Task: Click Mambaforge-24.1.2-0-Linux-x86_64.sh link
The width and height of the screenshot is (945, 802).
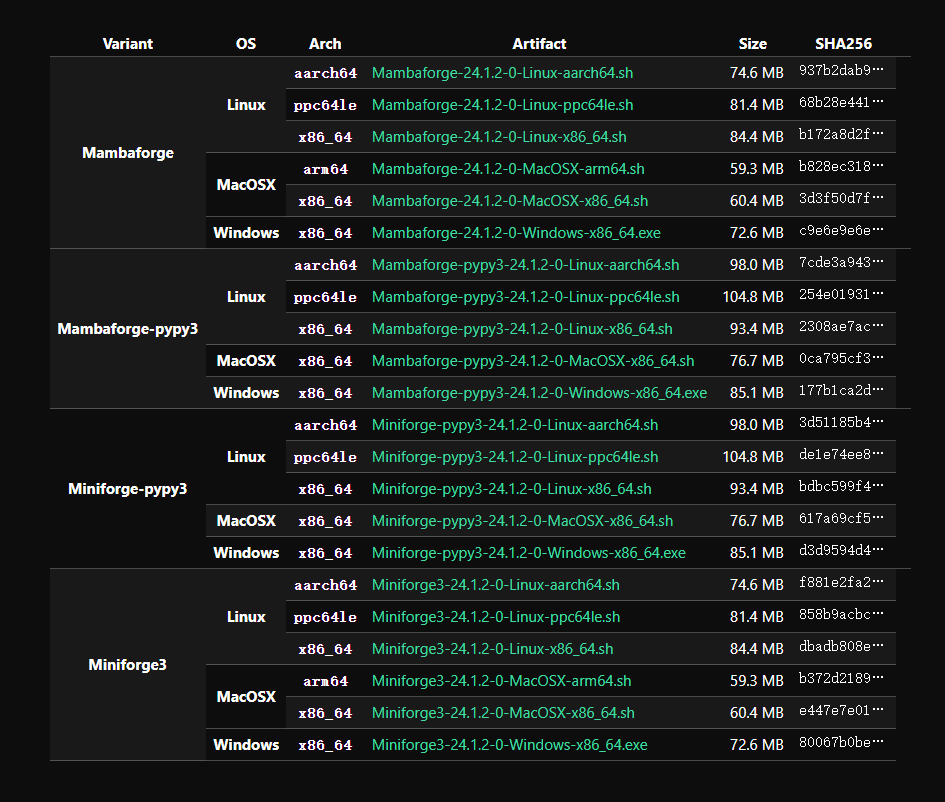Action: pos(499,137)
